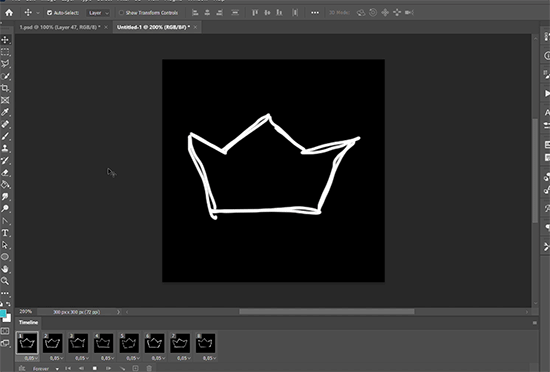Select the Quick Selection tool
This screenshot has height=372, width=550.
click(5, 76)
